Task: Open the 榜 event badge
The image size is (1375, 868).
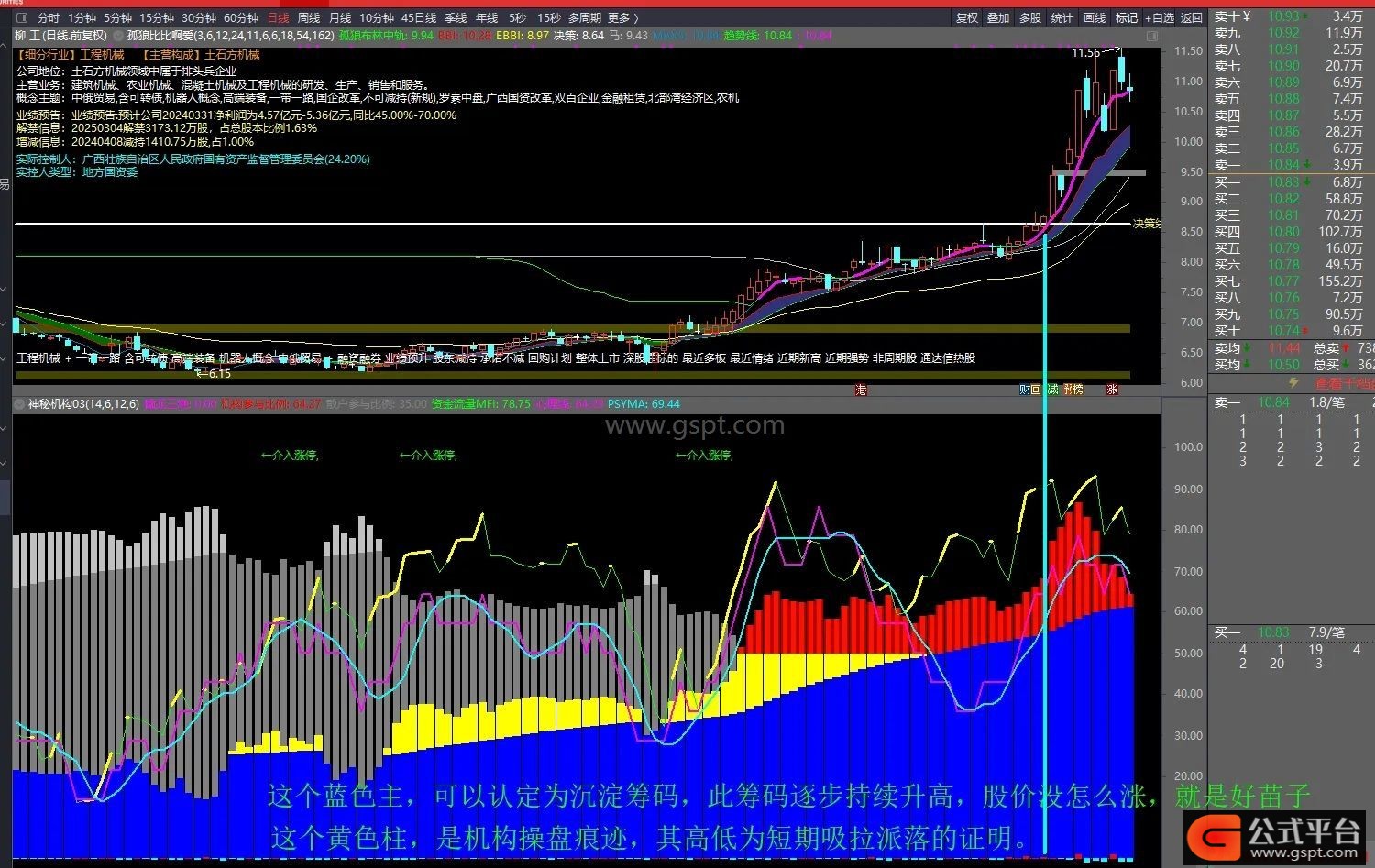Action: (x=1078, y=390)
